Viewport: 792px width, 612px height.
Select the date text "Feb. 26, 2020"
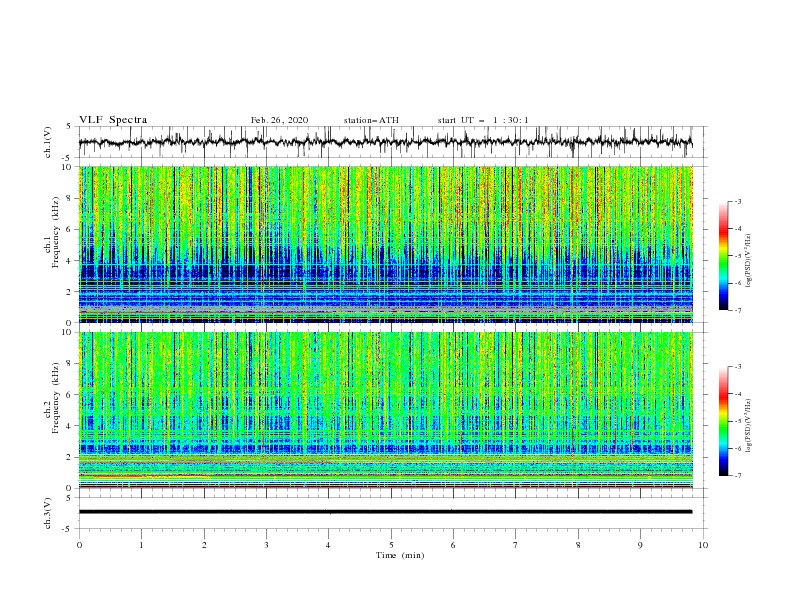tap(279, 120)
